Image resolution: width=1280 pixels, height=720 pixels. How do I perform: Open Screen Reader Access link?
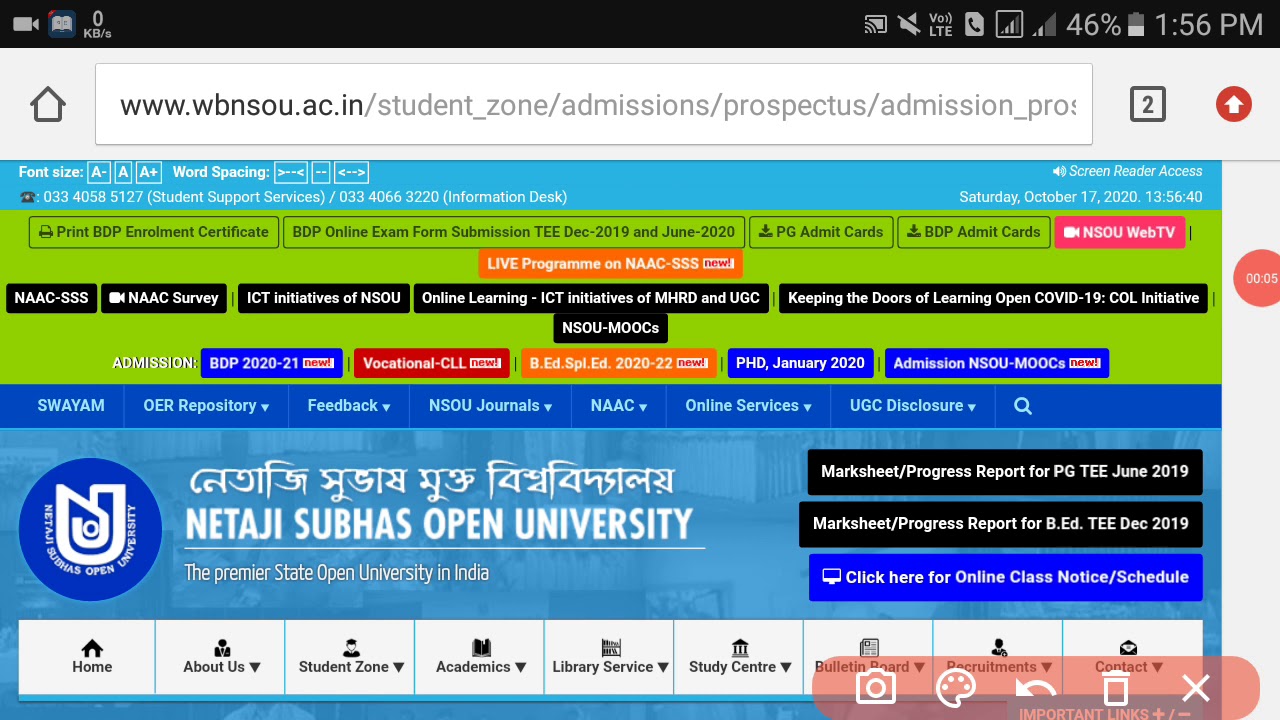coord(1127,171)
